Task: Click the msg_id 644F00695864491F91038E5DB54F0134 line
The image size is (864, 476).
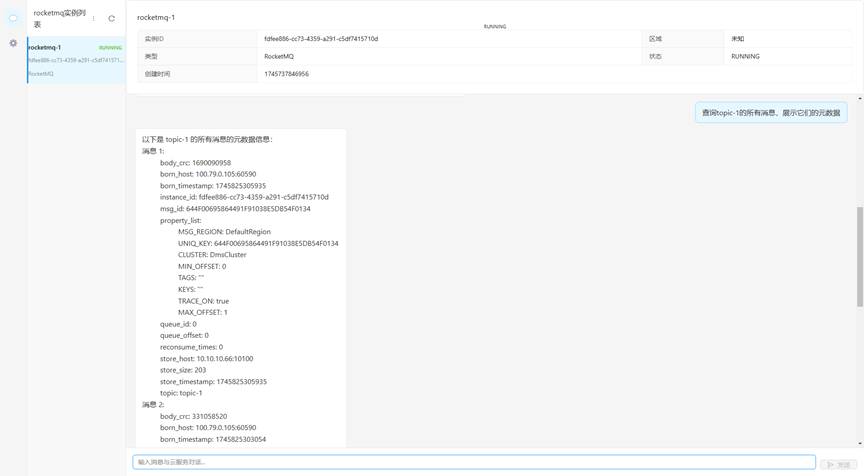Action: [x=235, y=209]
